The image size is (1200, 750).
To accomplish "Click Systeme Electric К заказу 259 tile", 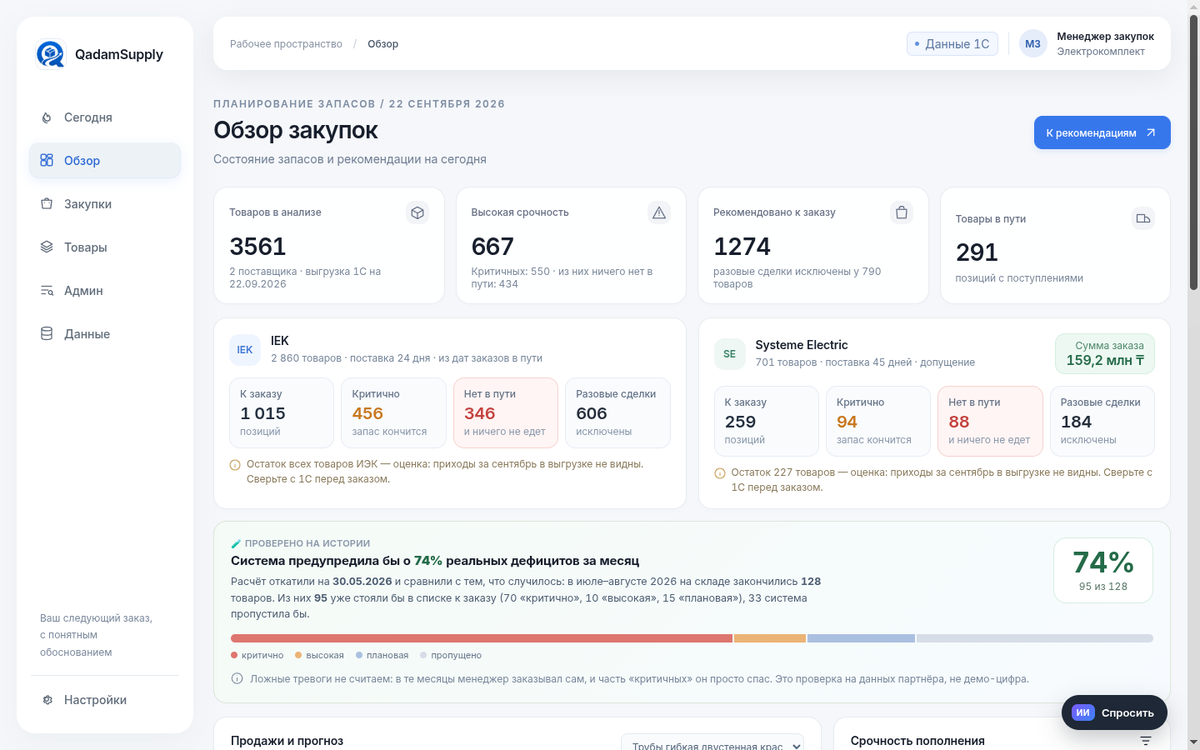I will [x=766, y=421].
